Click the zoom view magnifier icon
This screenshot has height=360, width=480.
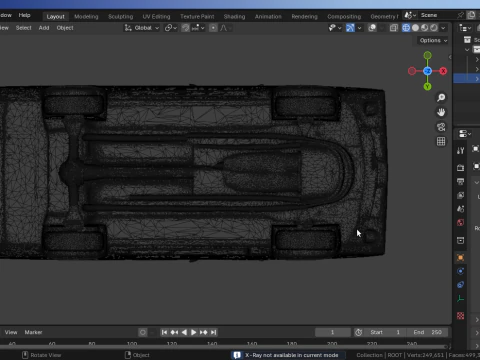[x=441, y=97]
